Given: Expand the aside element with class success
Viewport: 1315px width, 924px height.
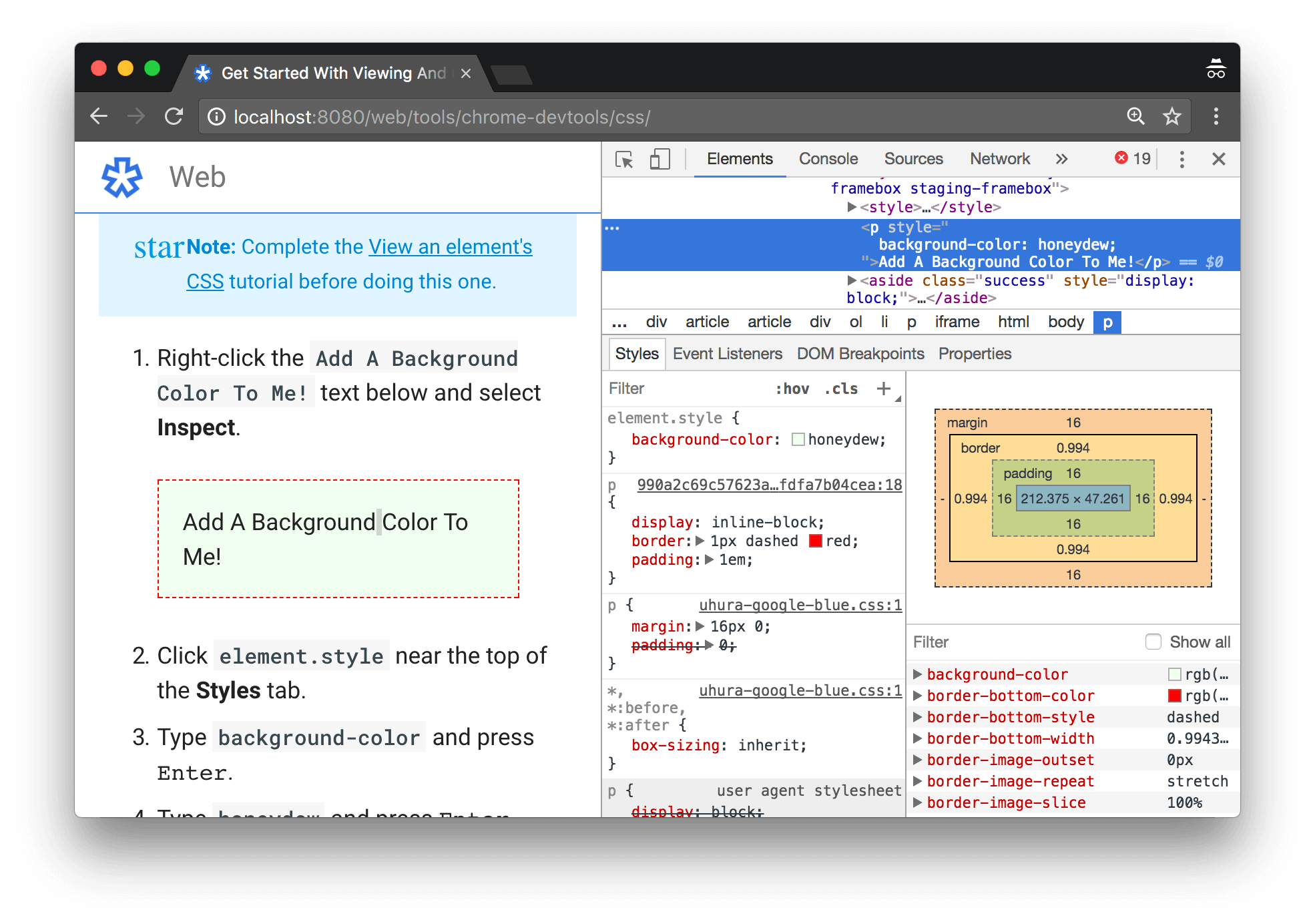Looking at the screenshot, I should point(852,280).
